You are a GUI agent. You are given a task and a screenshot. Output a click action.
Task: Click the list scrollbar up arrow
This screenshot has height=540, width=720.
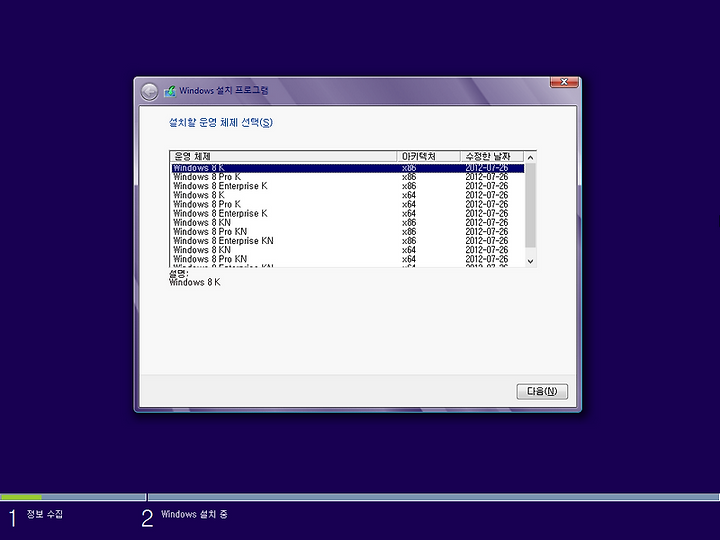(530, 158)
